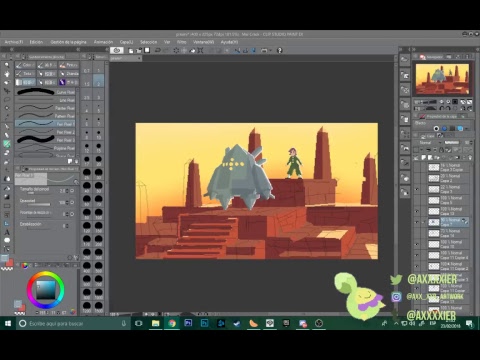
Task: Select the Eyedropper tool
Action: click(7, 117)
